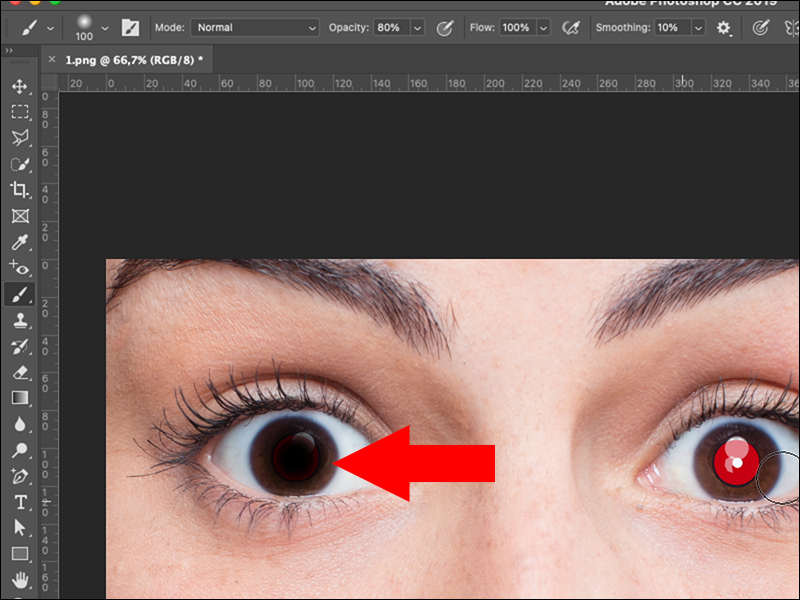The height and width of the screenshot is (600, 800).
Task: Select the Gradient tool
Action: [20, 398]
